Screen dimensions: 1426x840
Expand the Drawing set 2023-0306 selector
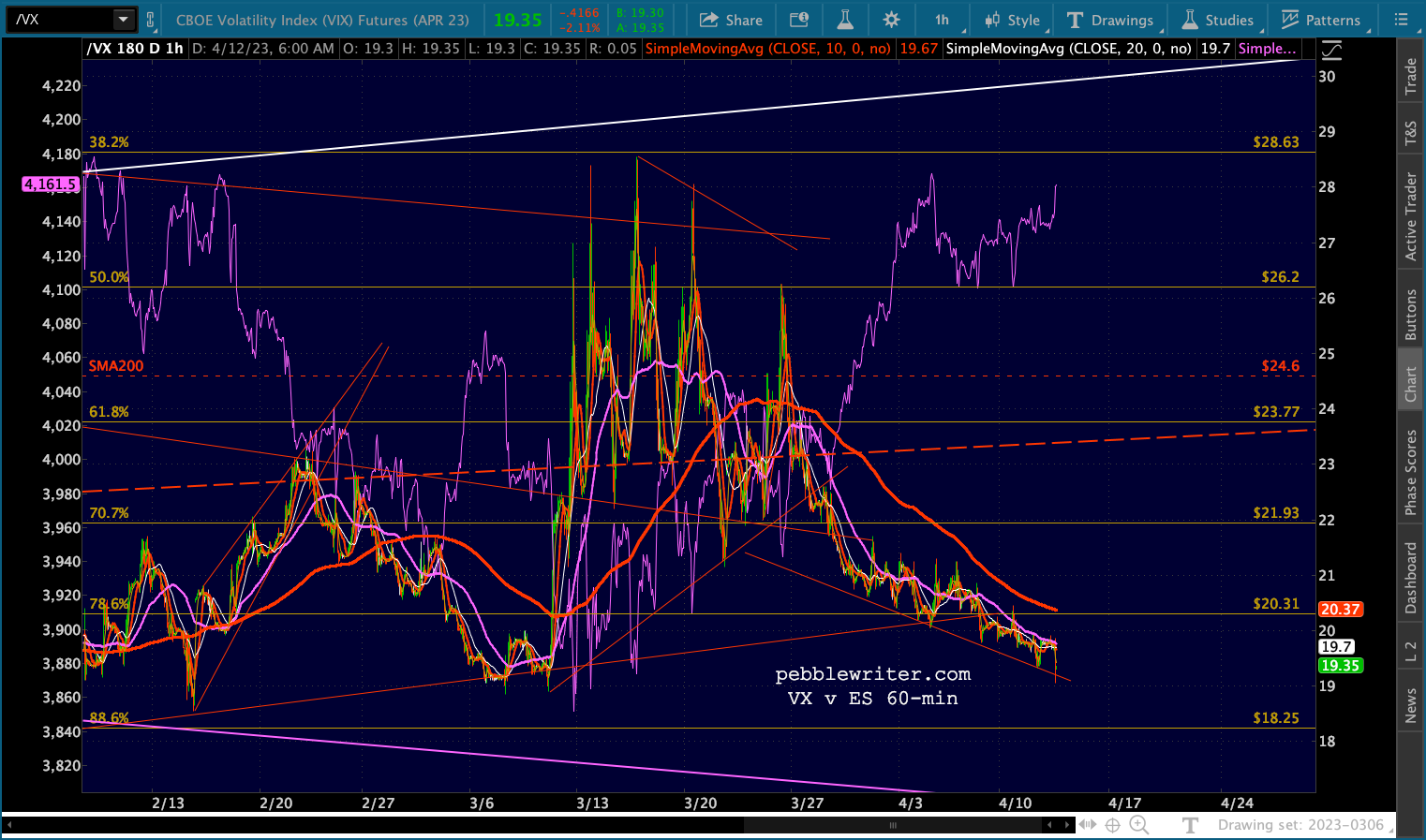click(x=1300, y=825)
